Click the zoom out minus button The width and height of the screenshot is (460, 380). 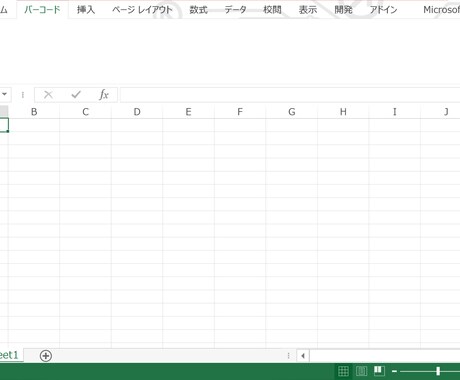[x=394, y=371]
